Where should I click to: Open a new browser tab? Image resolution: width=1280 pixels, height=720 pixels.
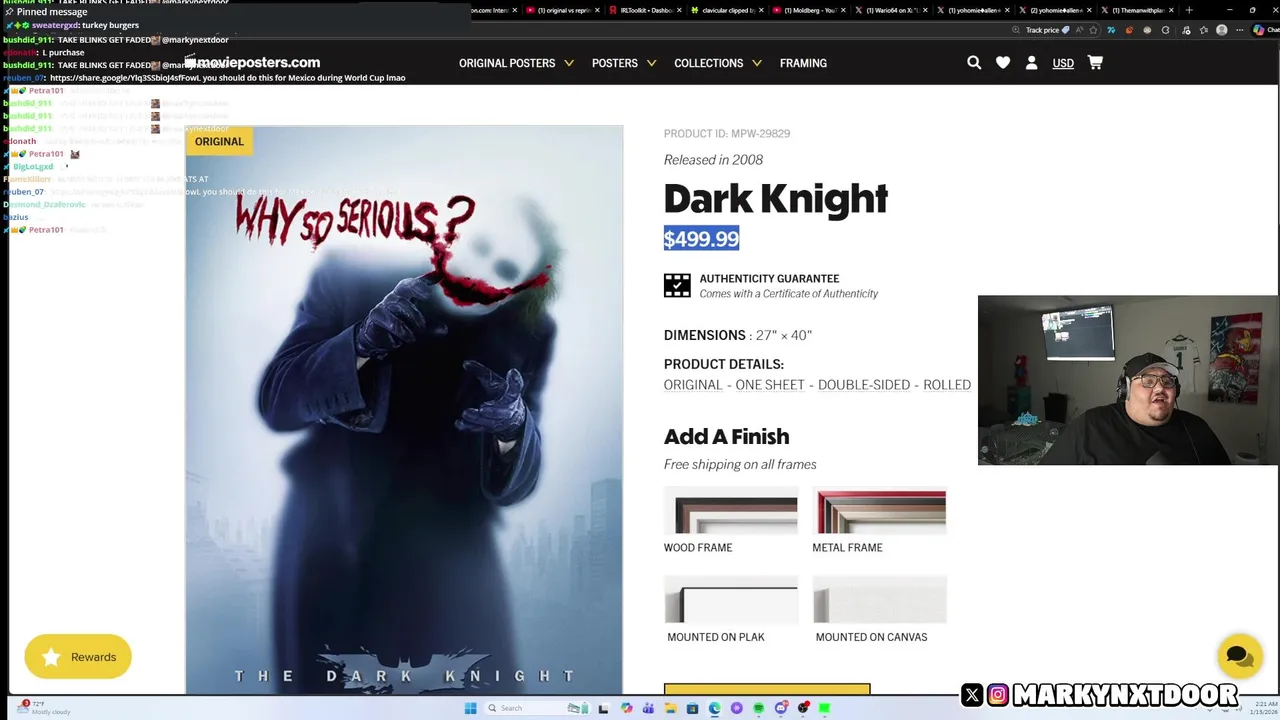coord(1188,10)
